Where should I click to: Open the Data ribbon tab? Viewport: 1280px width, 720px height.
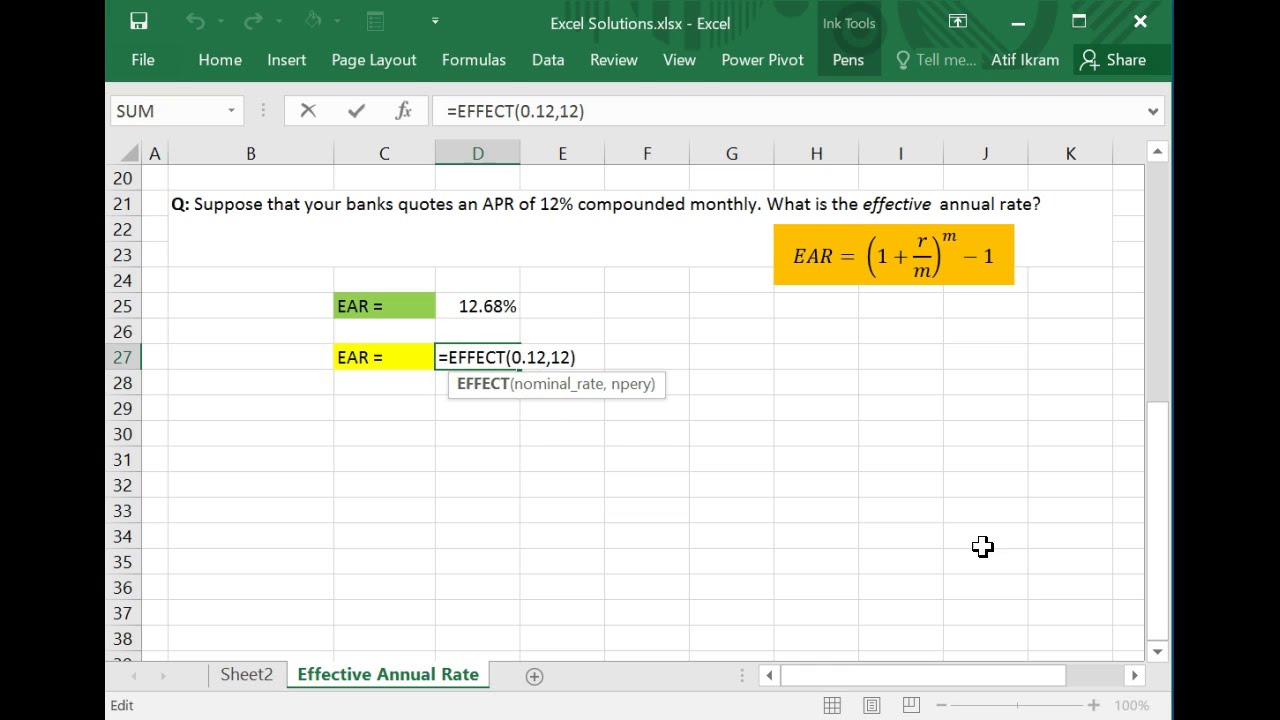point(548,60)
